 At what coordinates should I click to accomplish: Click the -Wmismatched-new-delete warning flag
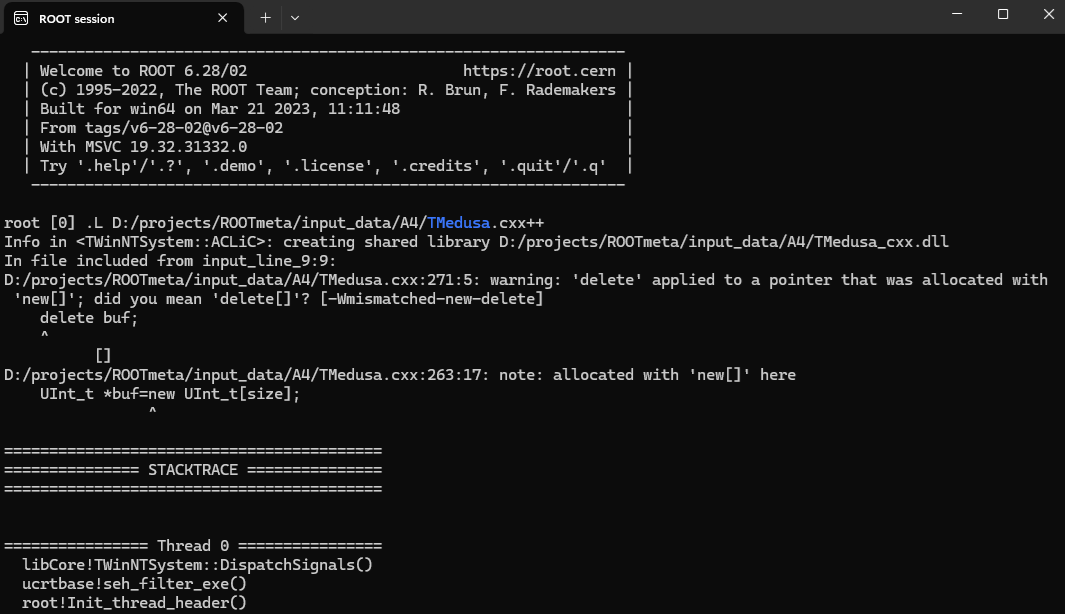pos(433,298)
